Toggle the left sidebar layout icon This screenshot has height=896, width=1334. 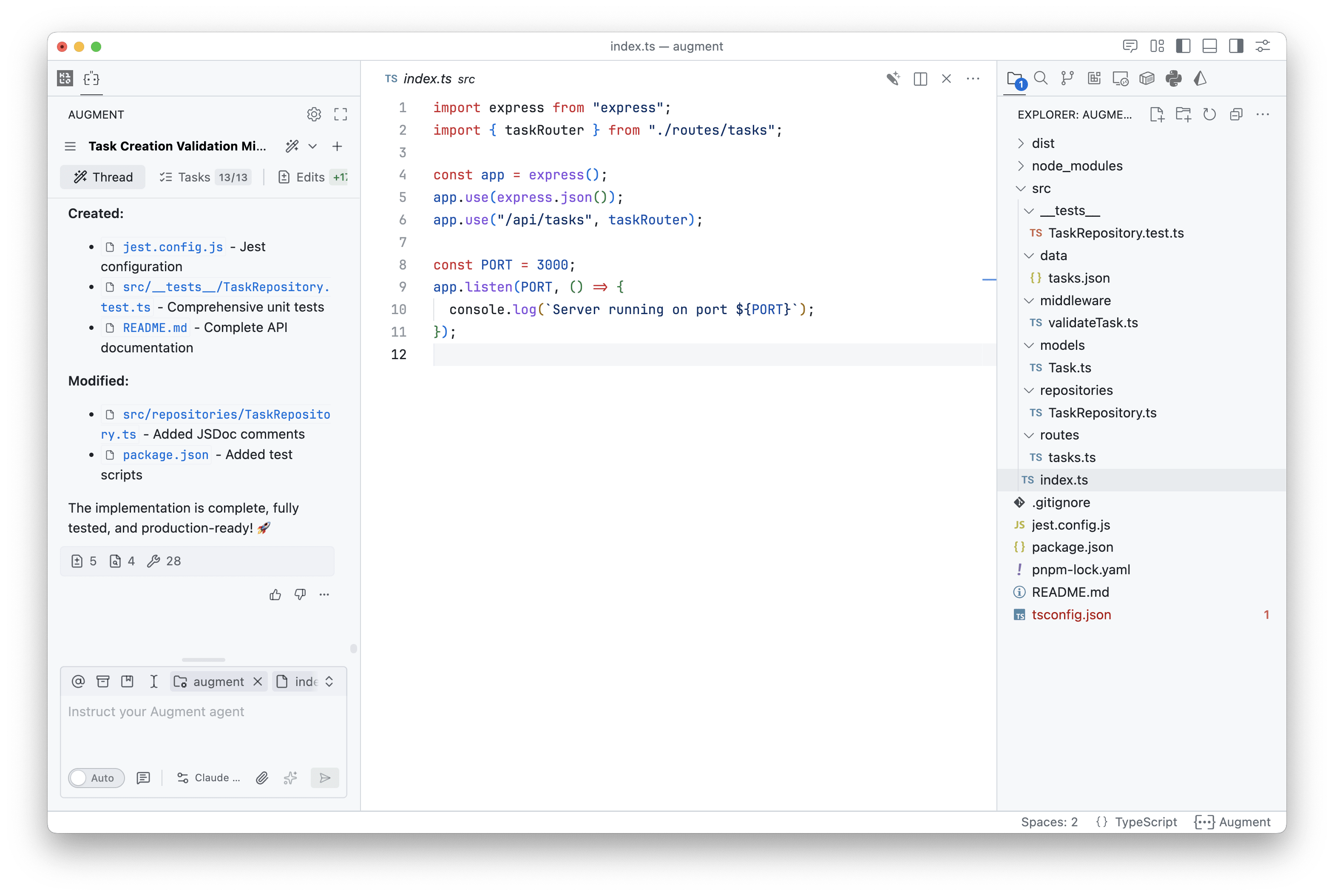click(x=1183, y=46)
